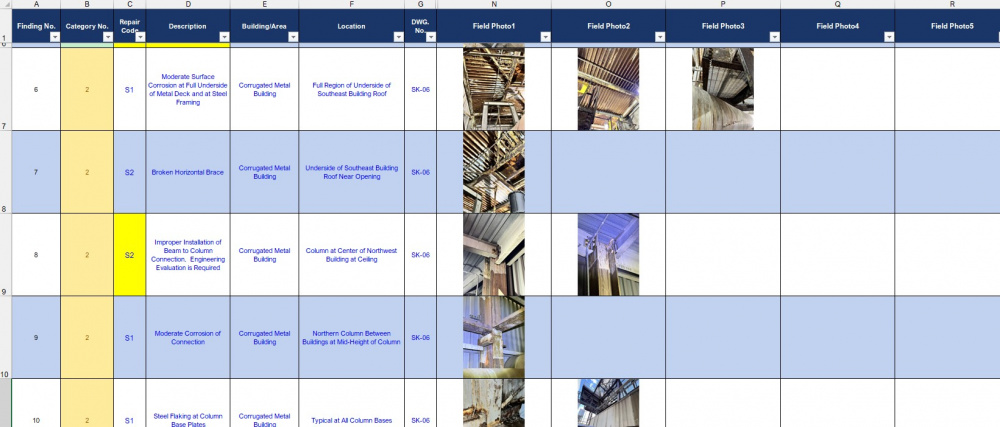
Task: Select category number cell for finding 8
Action: (x=87, y=255)
